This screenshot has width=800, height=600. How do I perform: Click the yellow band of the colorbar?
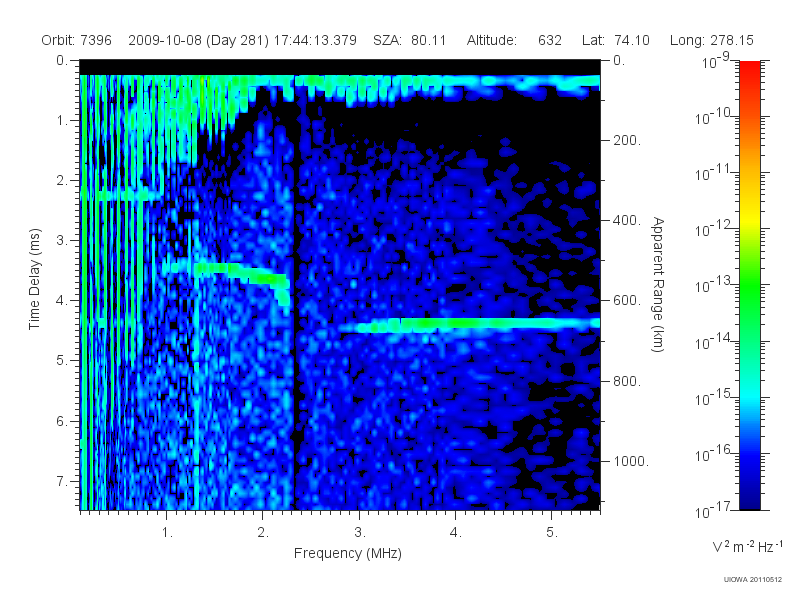pyautogui.click(x=750, y=220)
